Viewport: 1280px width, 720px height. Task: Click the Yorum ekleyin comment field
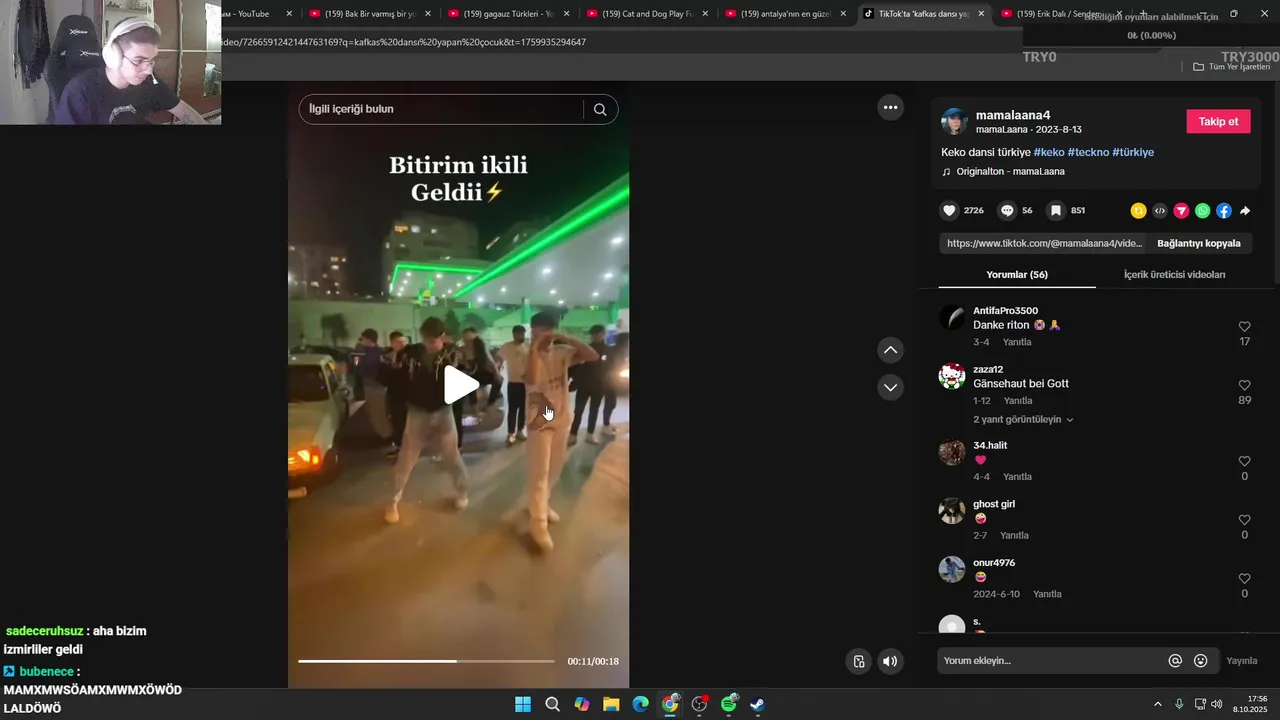click(x=1050, y=661)
